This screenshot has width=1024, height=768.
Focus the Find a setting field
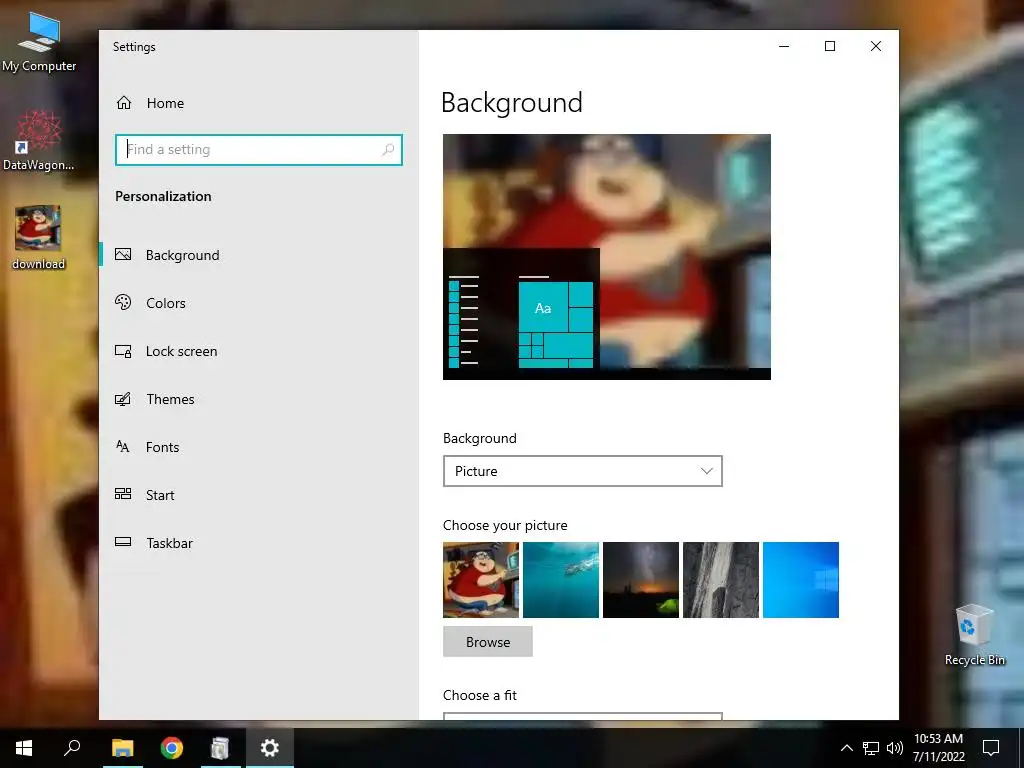point(259,150)
